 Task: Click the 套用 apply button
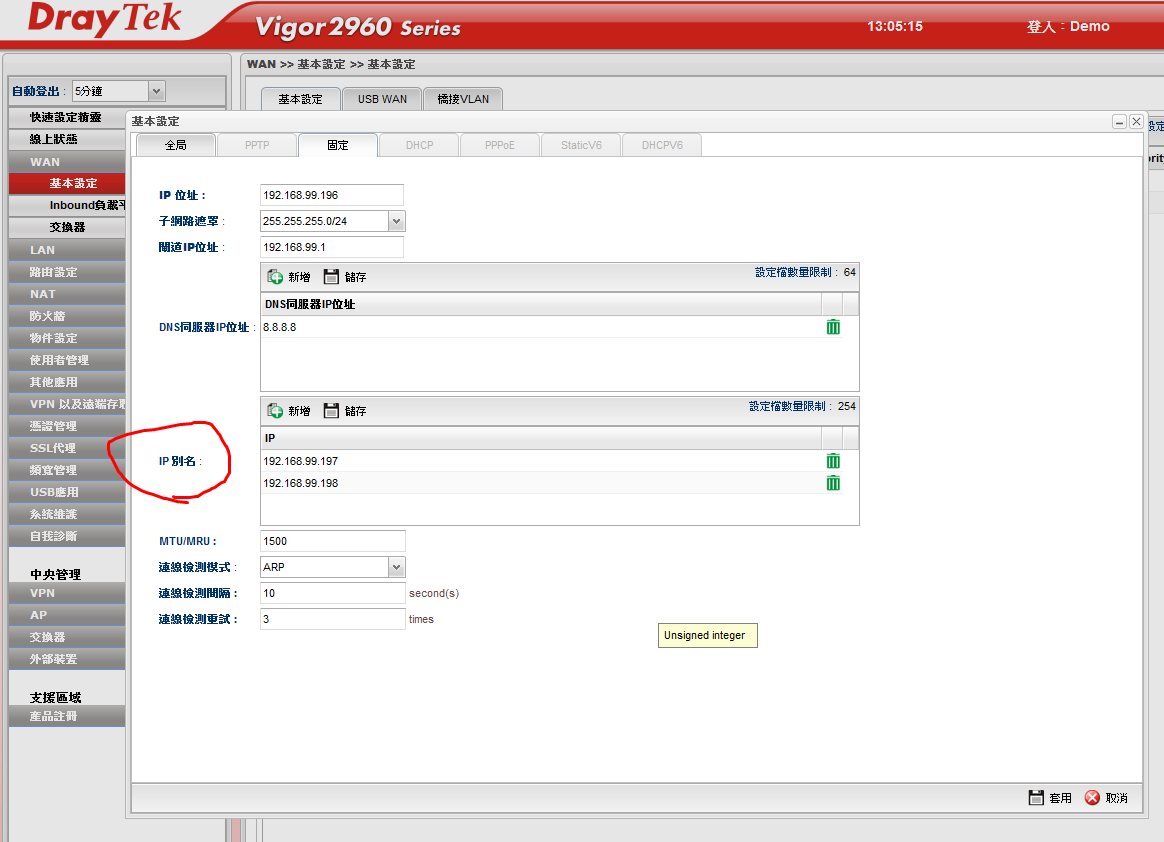(x=1050, y=798)
